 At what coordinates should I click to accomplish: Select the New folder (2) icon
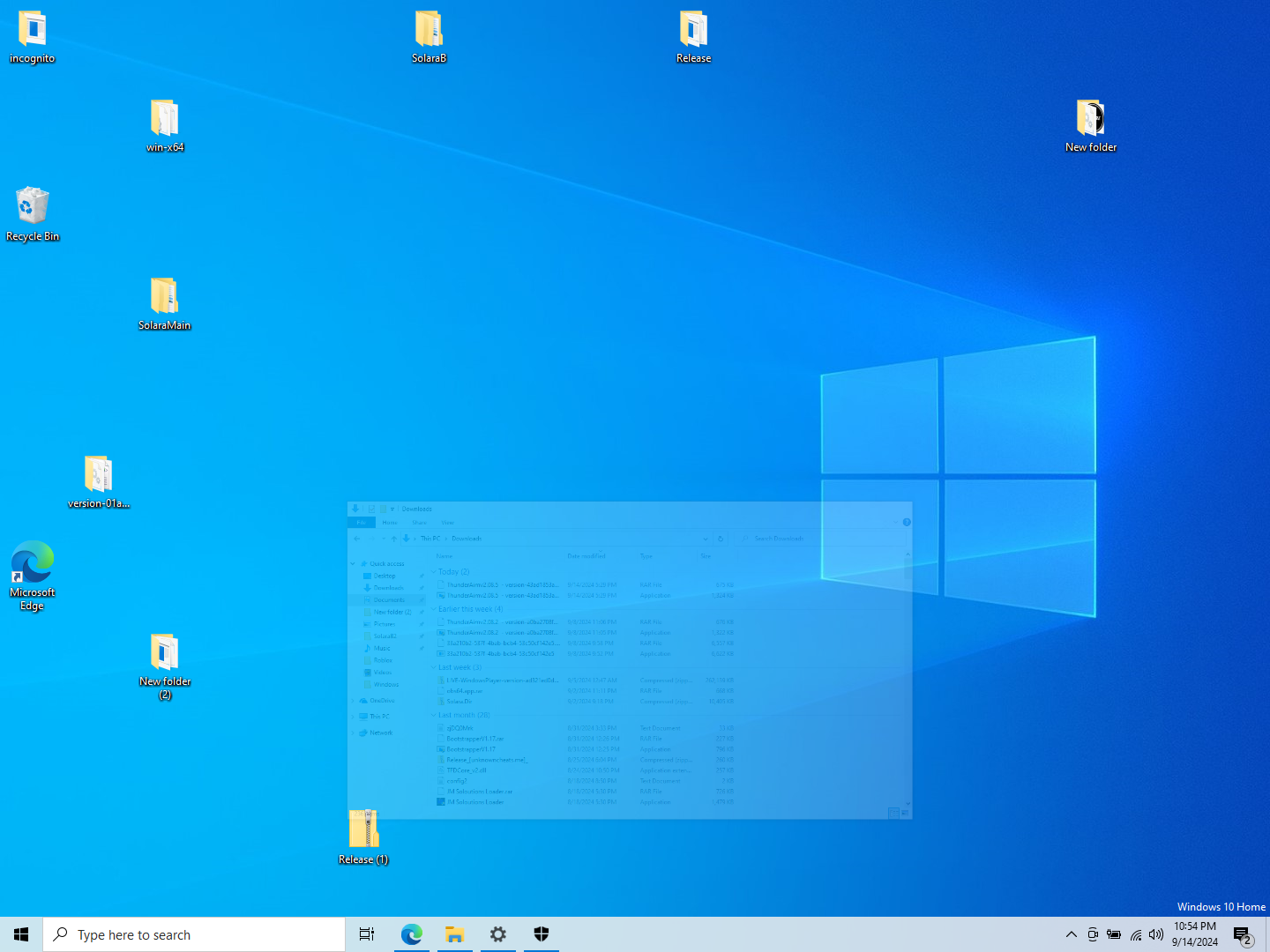click(165, 653)
